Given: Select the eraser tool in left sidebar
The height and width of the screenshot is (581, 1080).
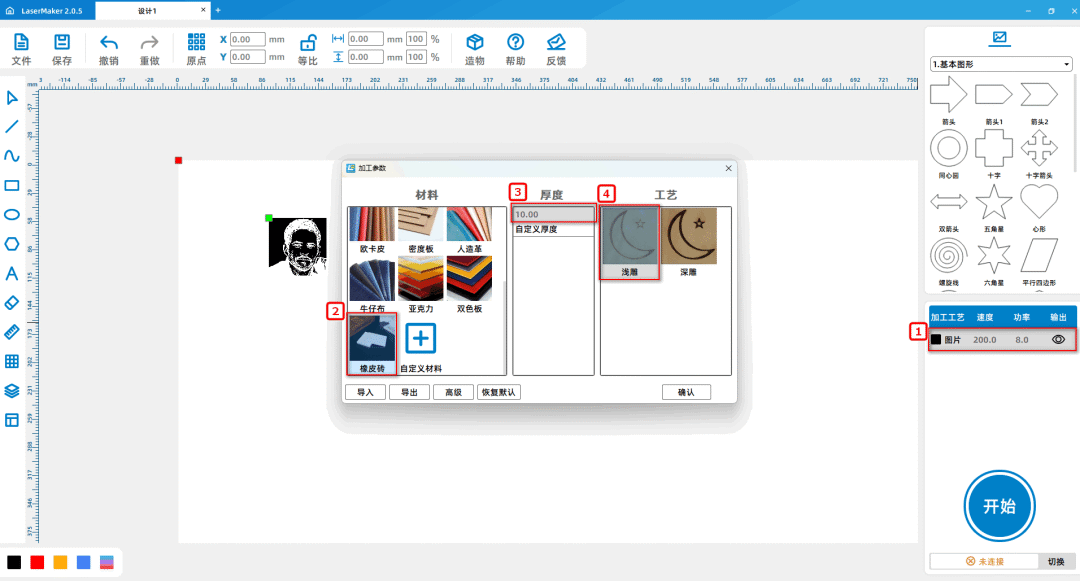Looking at the screenshot, I should pyautogui.click(x=12, y=302).
